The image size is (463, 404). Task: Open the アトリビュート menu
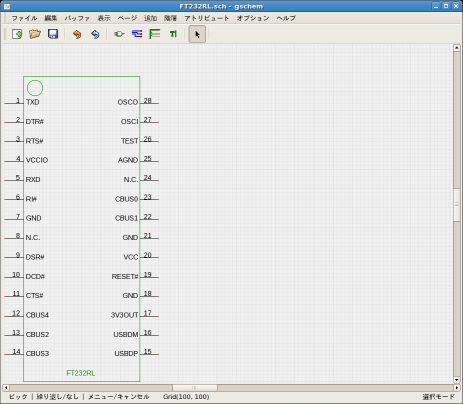pos(207,18)
